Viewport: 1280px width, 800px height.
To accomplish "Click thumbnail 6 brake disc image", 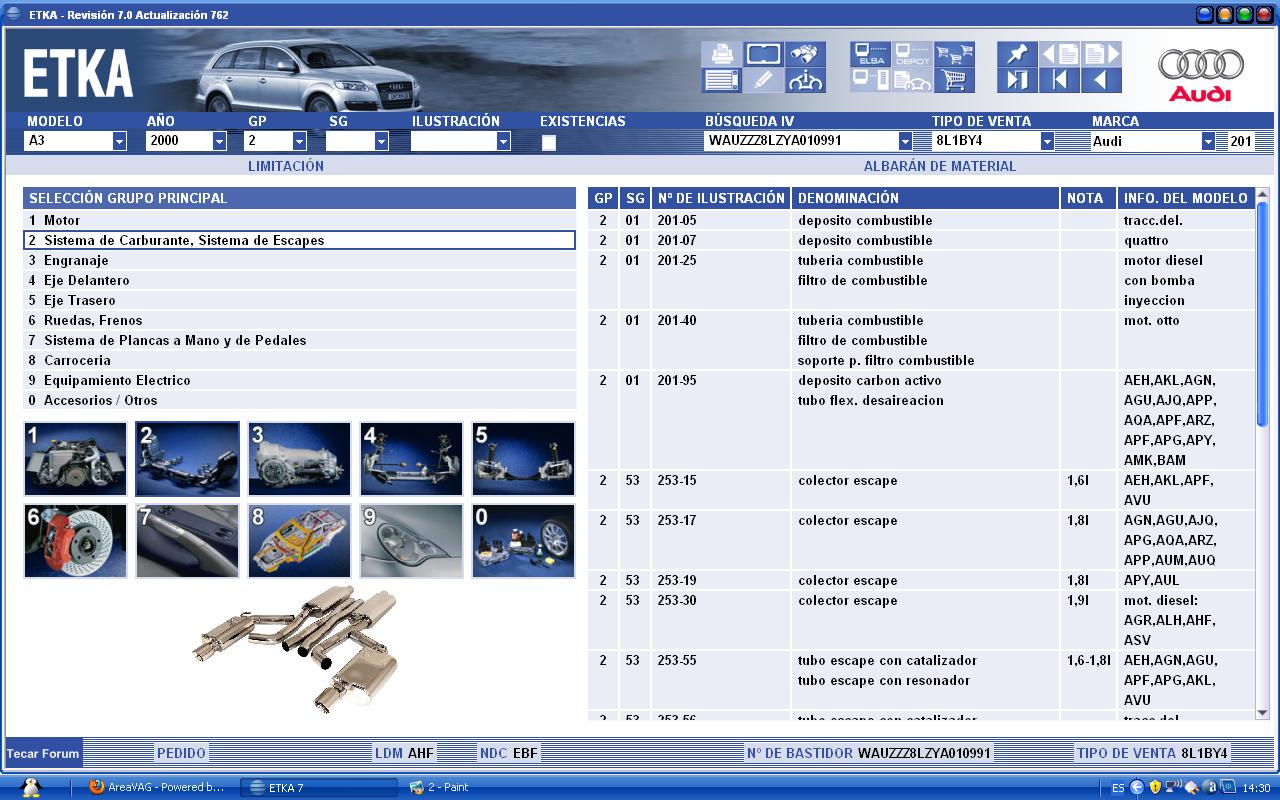I will point(76,541).
